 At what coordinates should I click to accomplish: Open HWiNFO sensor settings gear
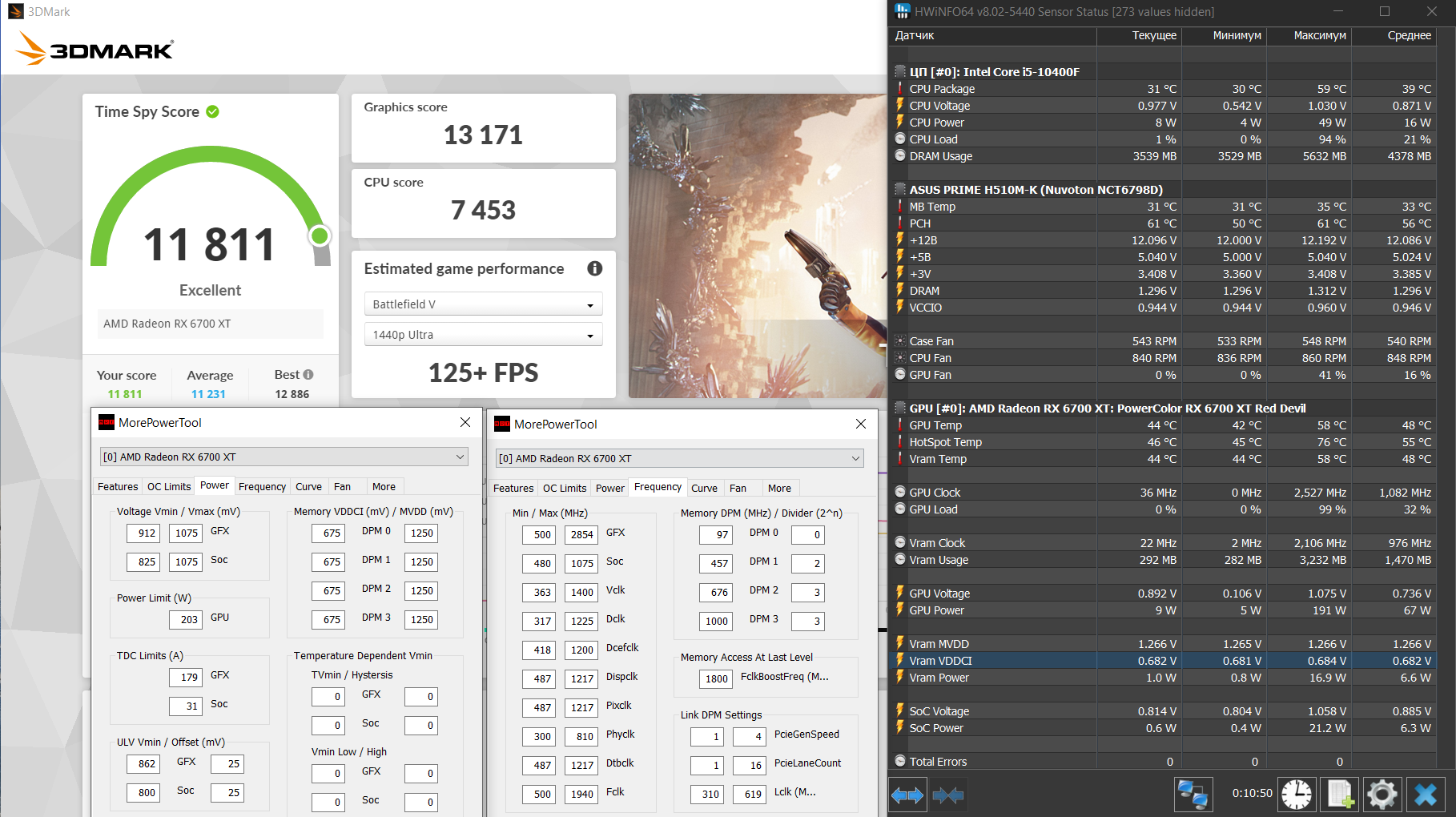click(1382, 795)
